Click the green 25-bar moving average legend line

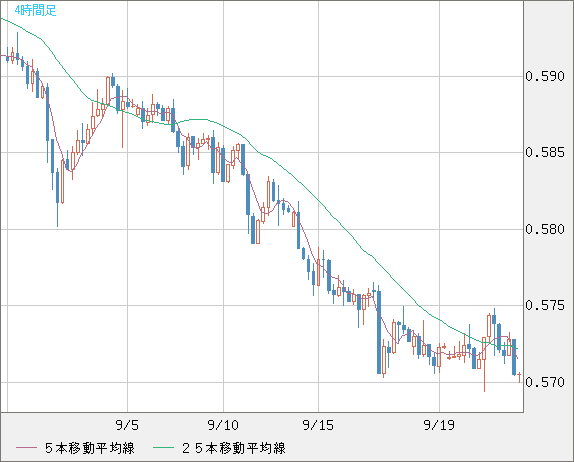[x=163, y=448]
